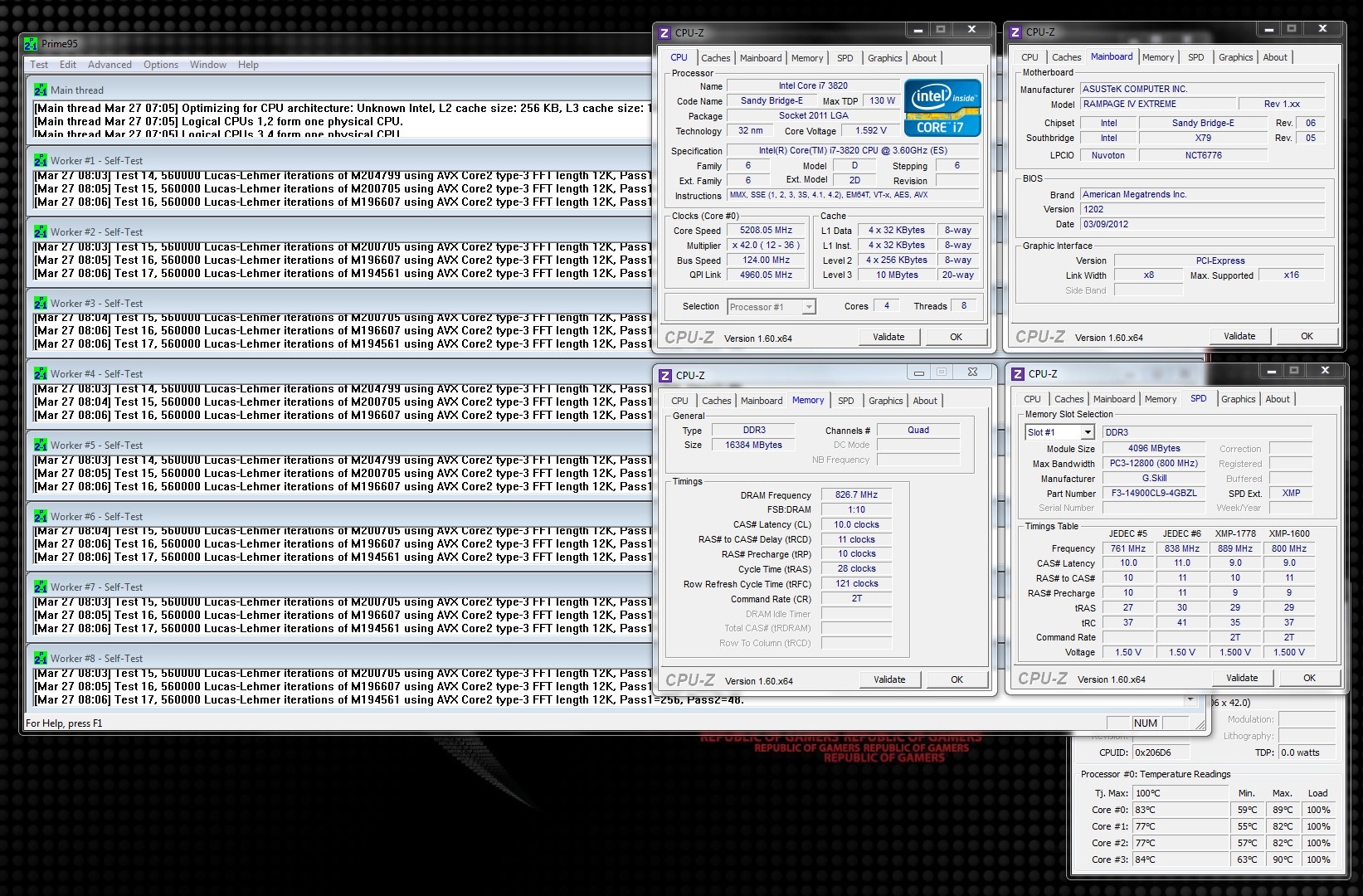Click the Part Number F3-14900CL9-4GBZL field
This screenshot has height=896, width=1363.
pyautogui.click(x=1154, y=493)
